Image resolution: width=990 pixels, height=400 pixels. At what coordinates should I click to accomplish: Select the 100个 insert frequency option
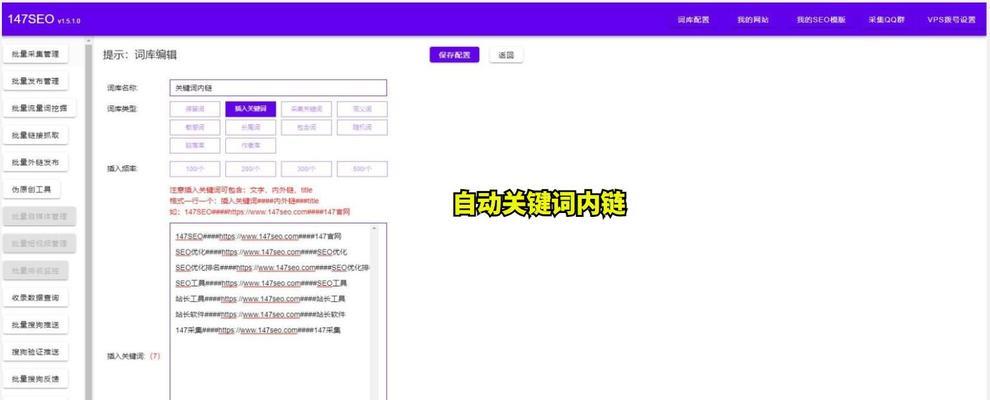pyautogui.click(x=195, y=169)
